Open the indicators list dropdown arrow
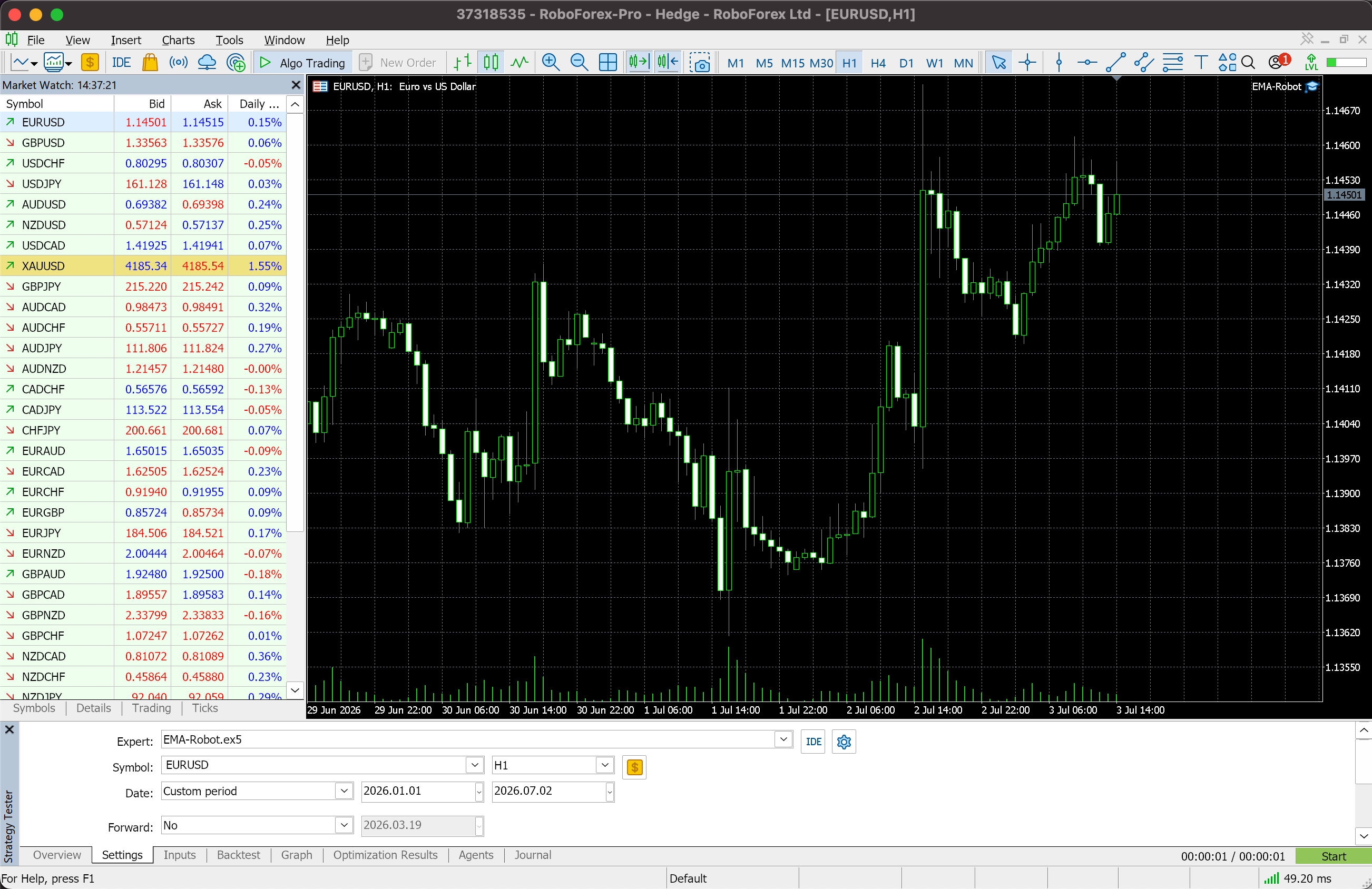 tap(68, 63)
